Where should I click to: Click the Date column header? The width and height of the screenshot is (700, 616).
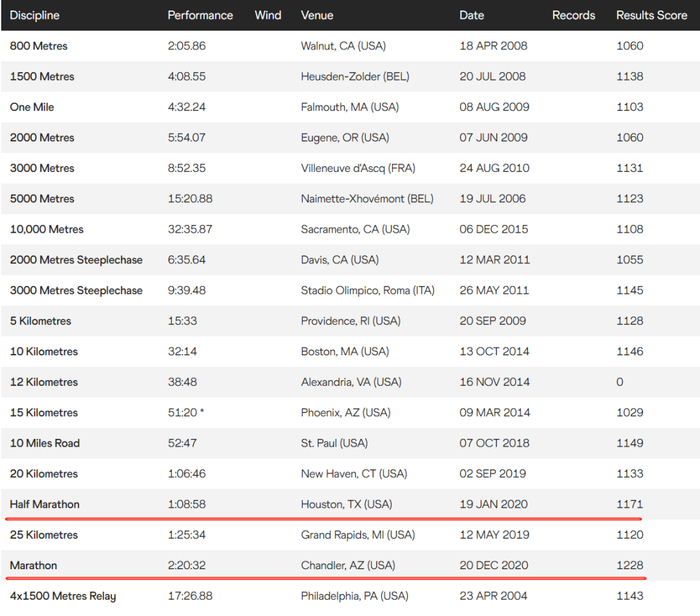coord(471,15)
